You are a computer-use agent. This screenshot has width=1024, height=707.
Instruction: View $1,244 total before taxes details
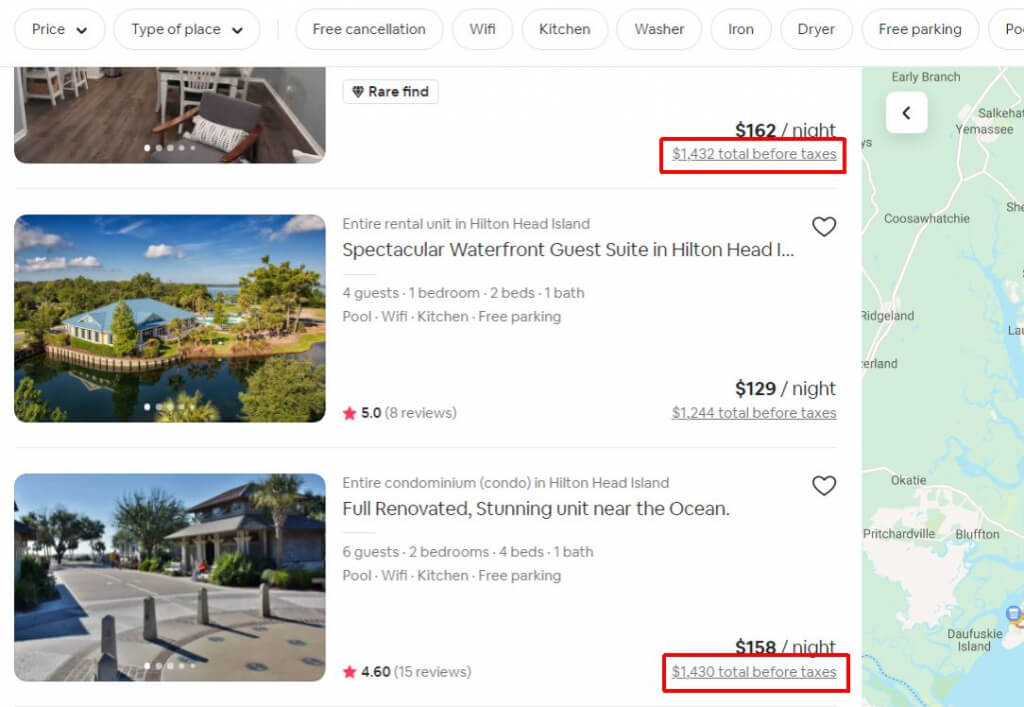click(754, 413)
